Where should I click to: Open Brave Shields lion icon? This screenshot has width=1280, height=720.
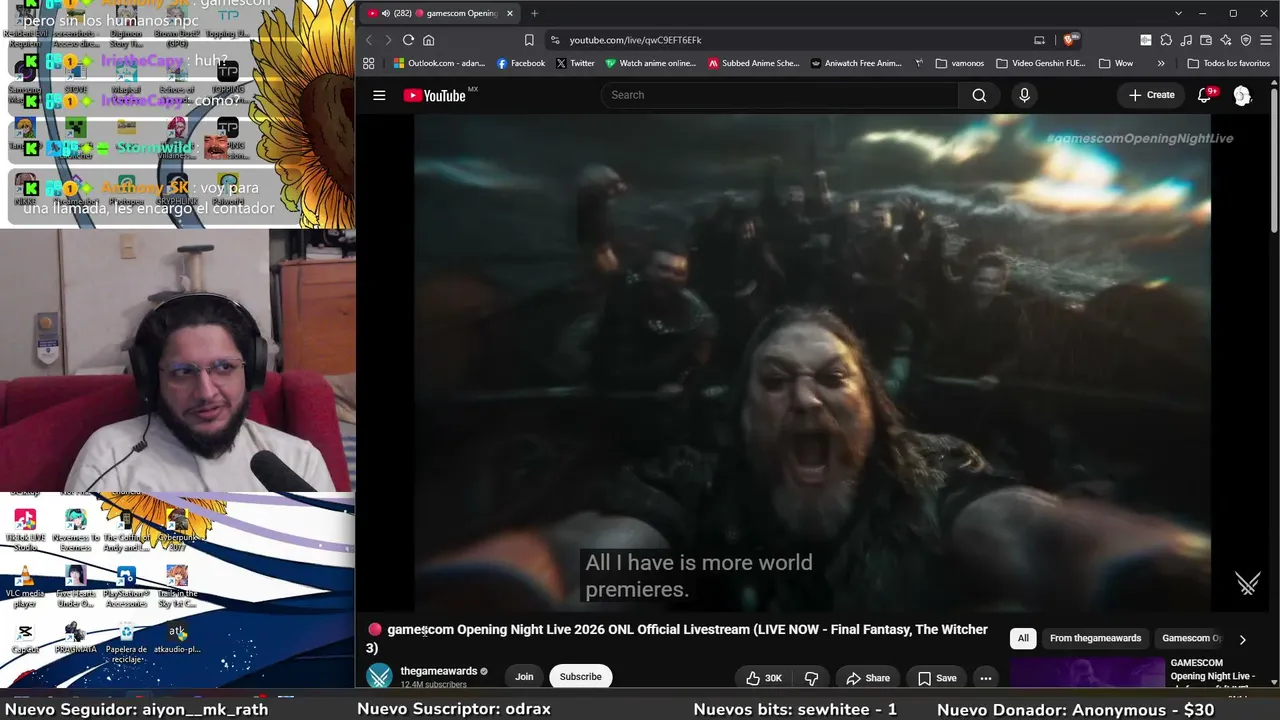(1070, 40)
